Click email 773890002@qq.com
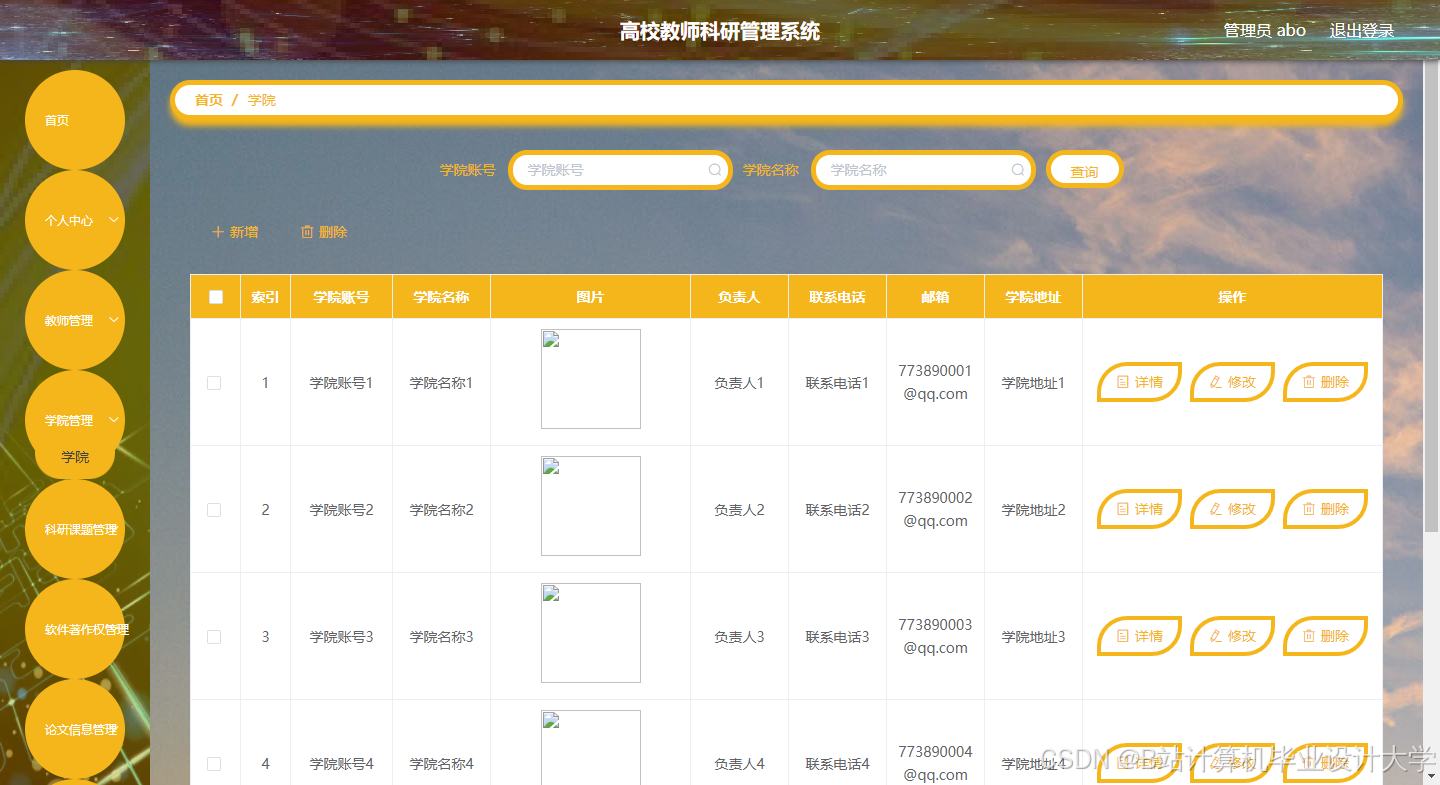 click(935, 509)
